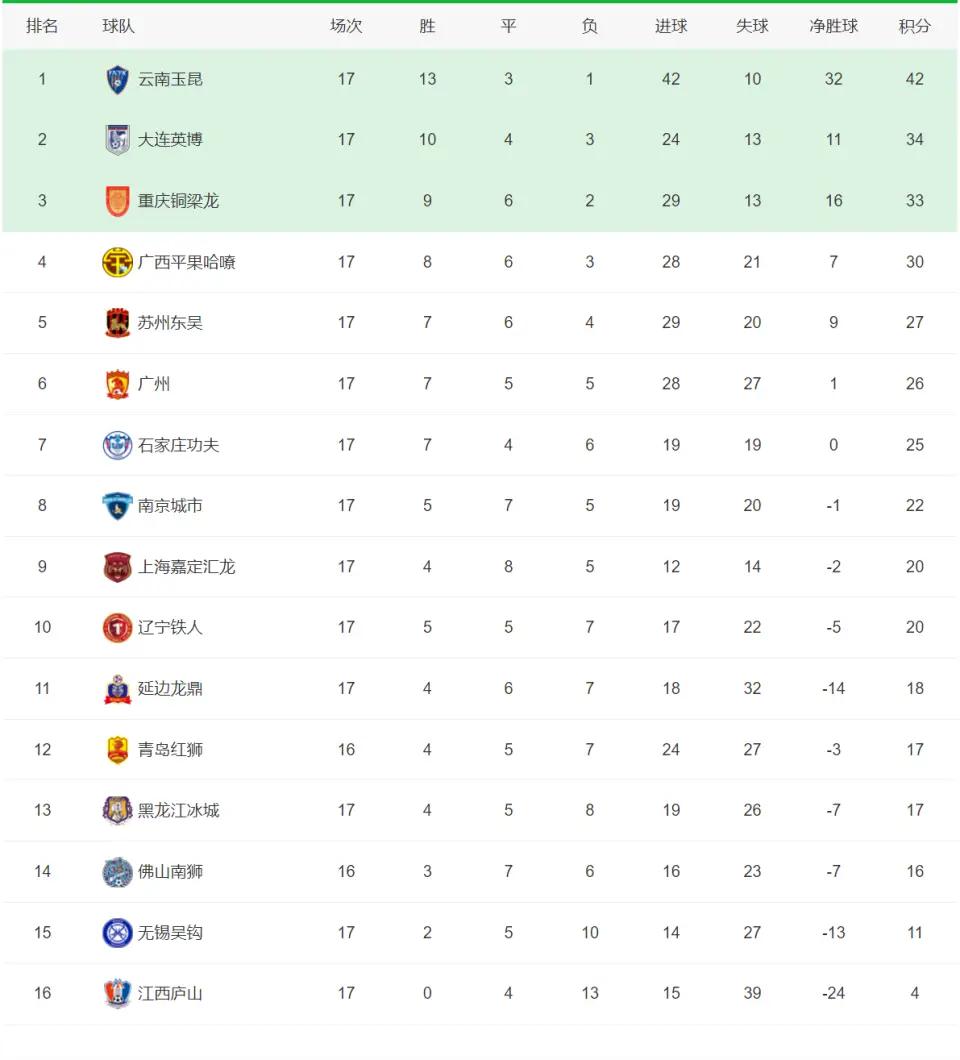
Task: Click the 云南玉昆 team crest icon
Action: coord(118,79)
